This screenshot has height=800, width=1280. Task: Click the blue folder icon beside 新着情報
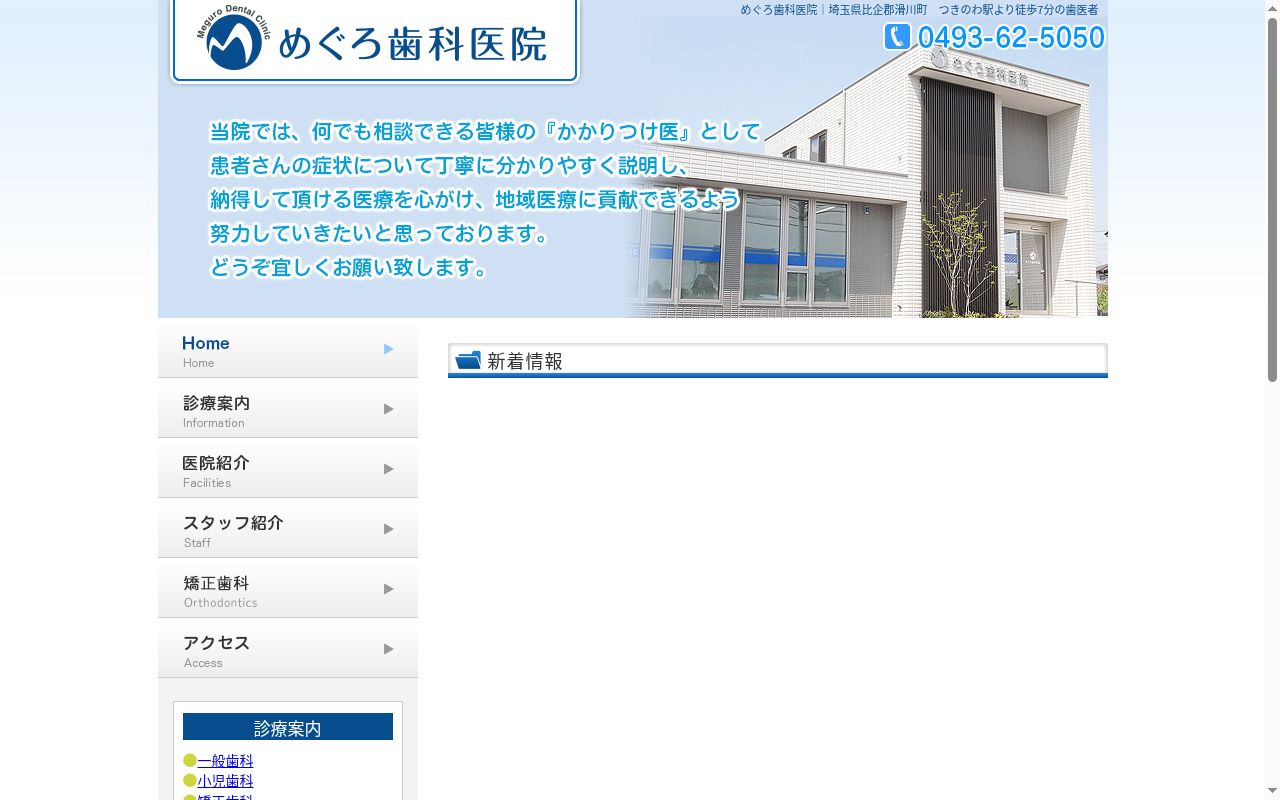(x=468, y=360)
